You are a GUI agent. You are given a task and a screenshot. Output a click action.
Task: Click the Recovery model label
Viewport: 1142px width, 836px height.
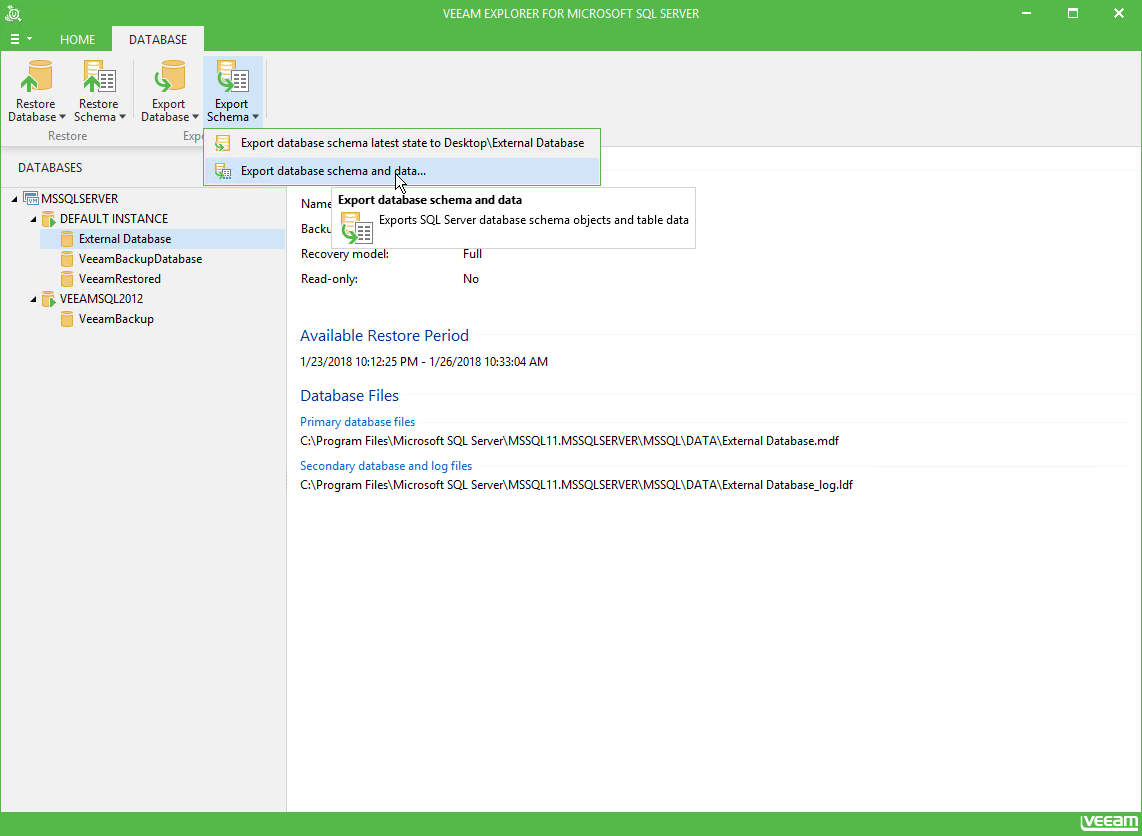[345, 254]
